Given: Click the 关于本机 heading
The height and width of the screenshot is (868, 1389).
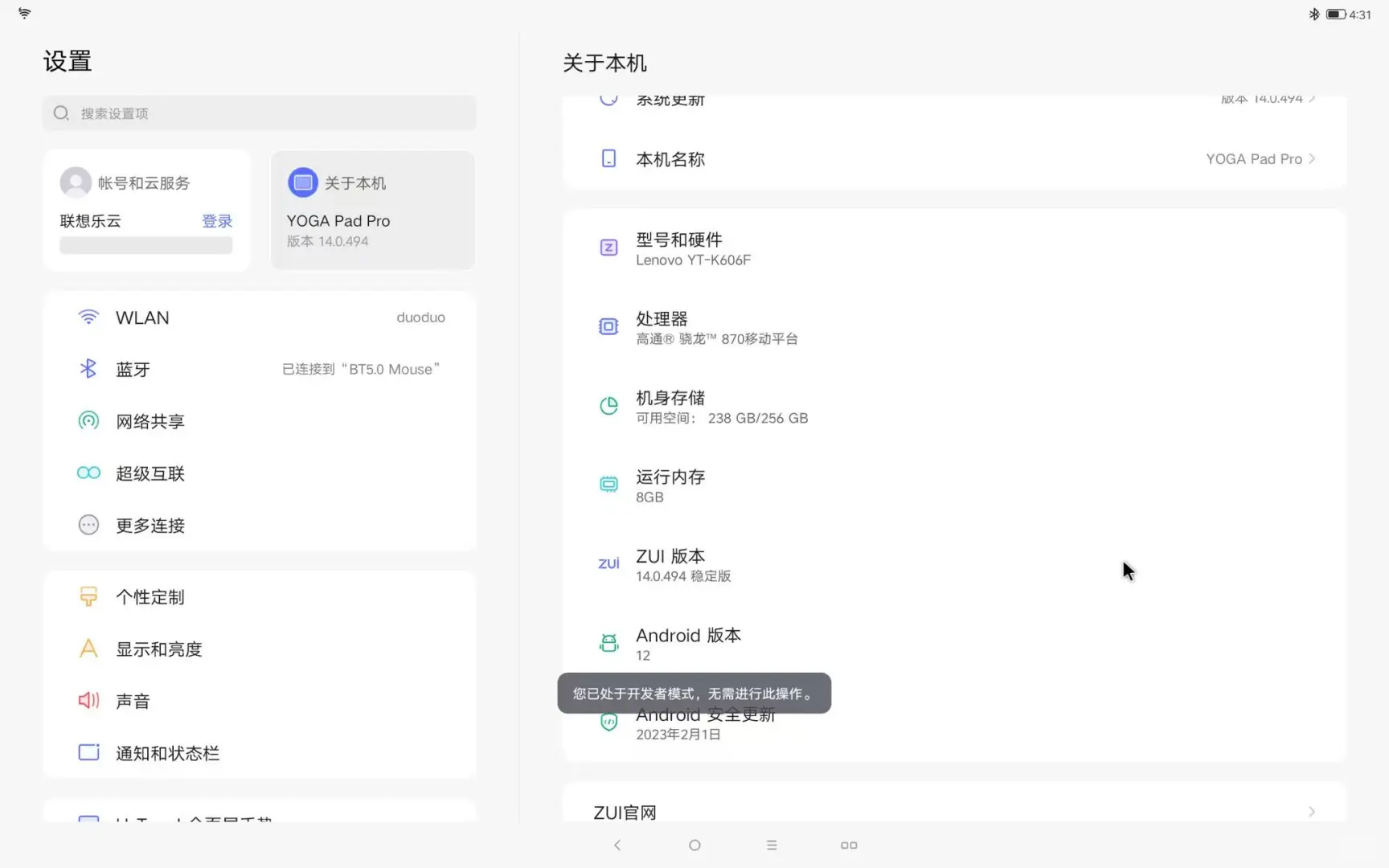Looking at the screenshot, I should [604, 63].
